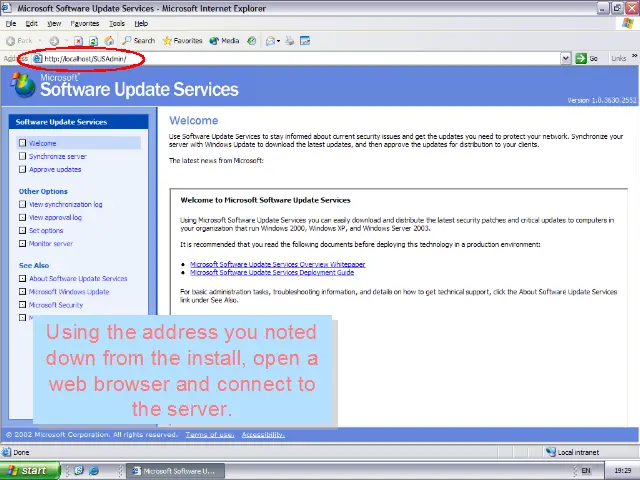640x480 pixels.
Task: Open the Accessibility footer link
Action: tap(263, 435)
